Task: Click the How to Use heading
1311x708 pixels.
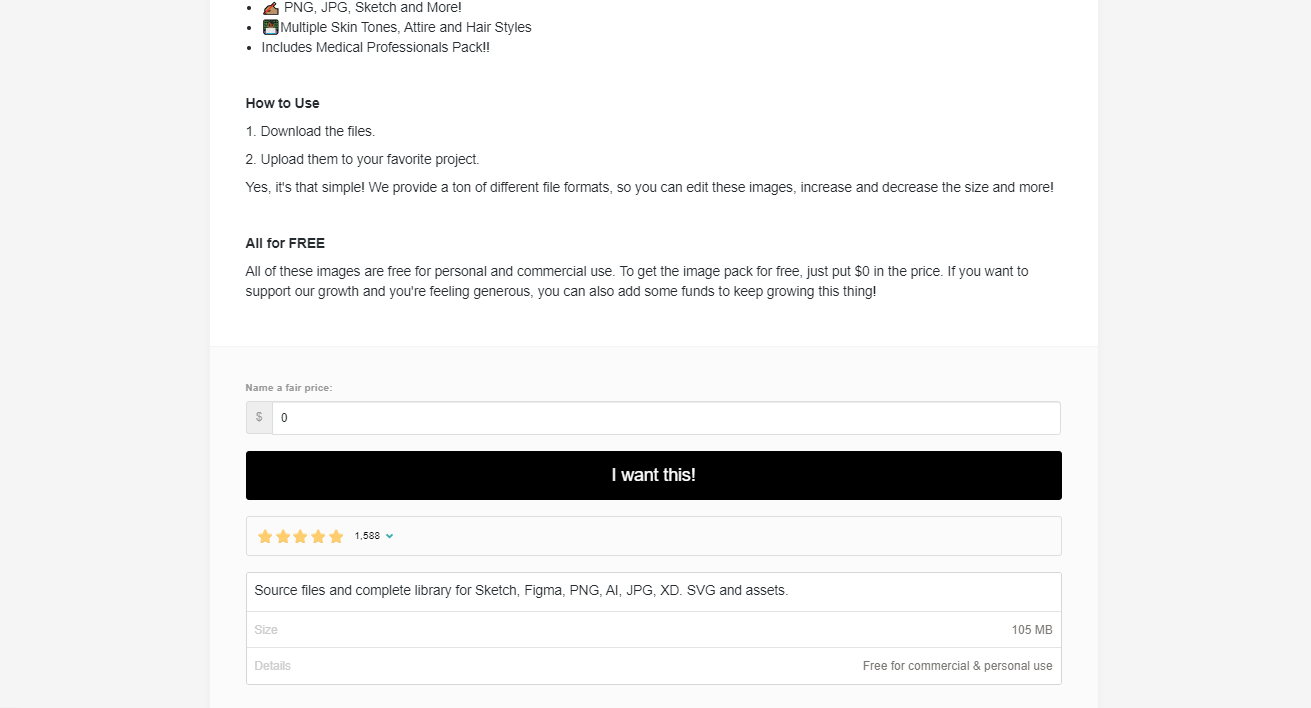Action: click(283, 103)
